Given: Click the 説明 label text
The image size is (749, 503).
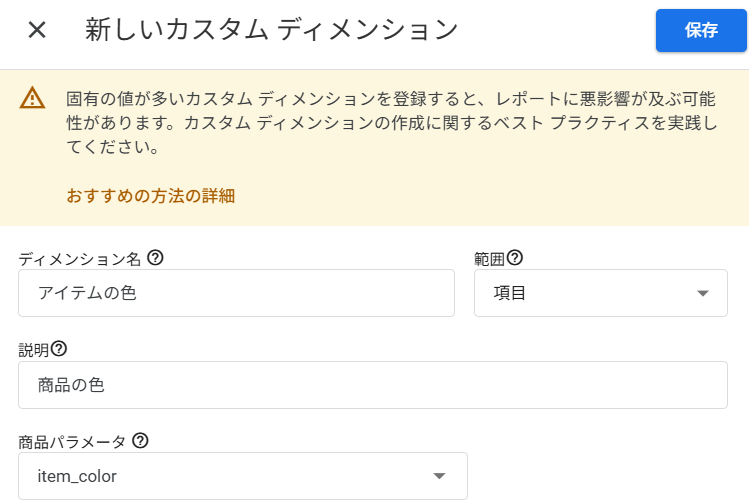Looking at the screenshot, I should coord(33,350).
